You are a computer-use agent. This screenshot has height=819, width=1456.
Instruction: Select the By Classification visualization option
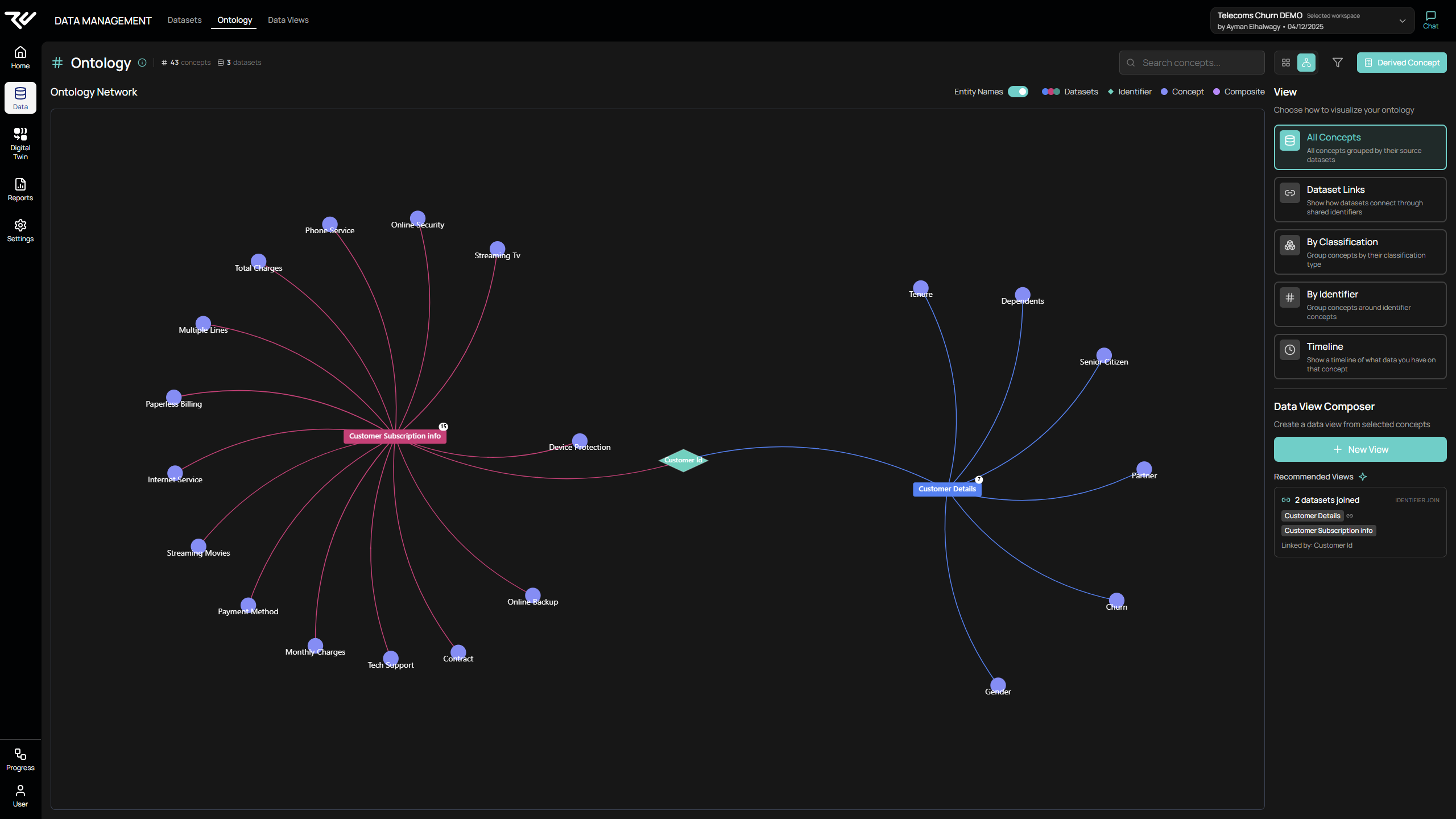point(1359,251)
